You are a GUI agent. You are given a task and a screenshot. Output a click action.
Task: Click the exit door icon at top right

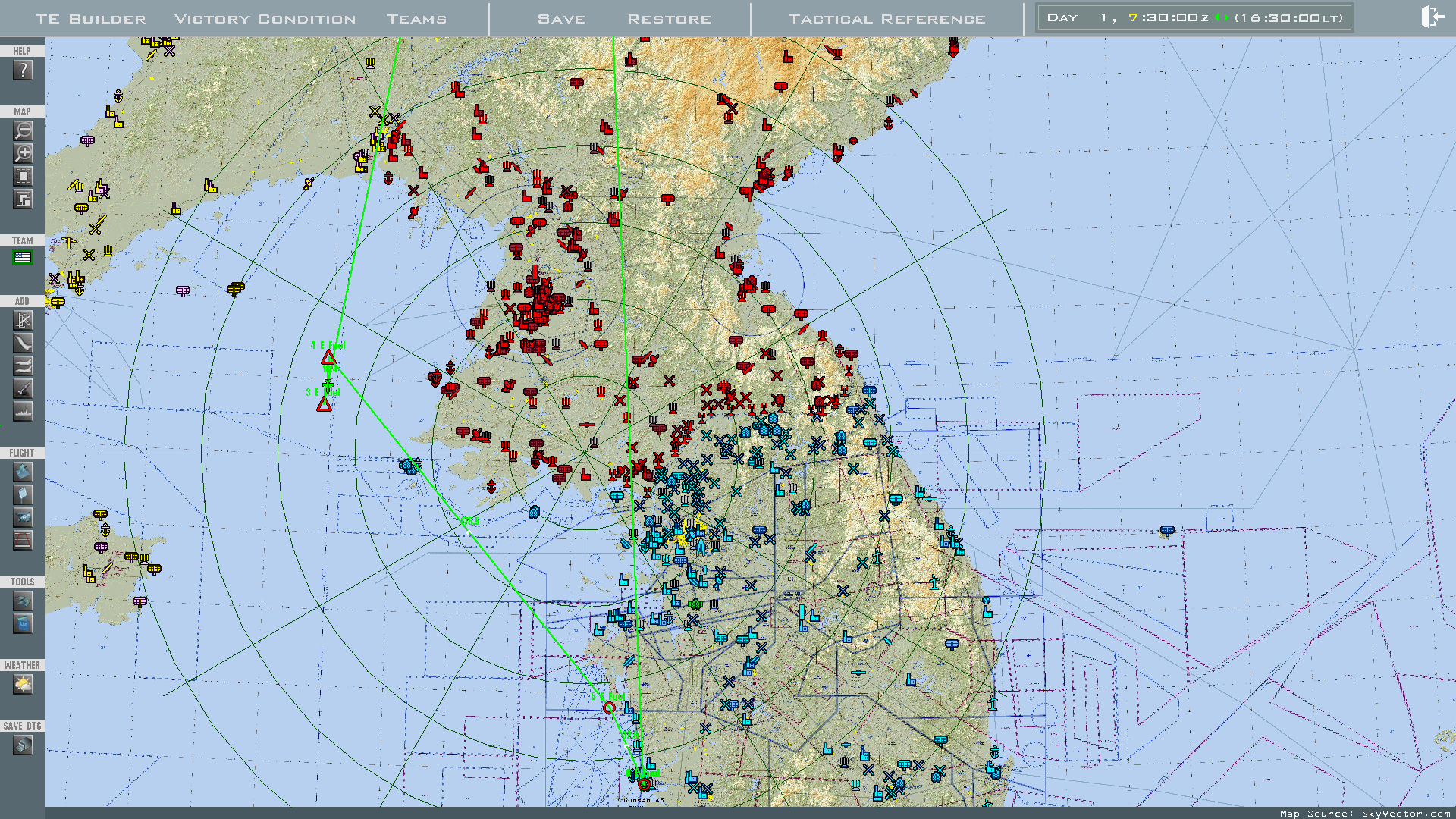(1432, 17)
